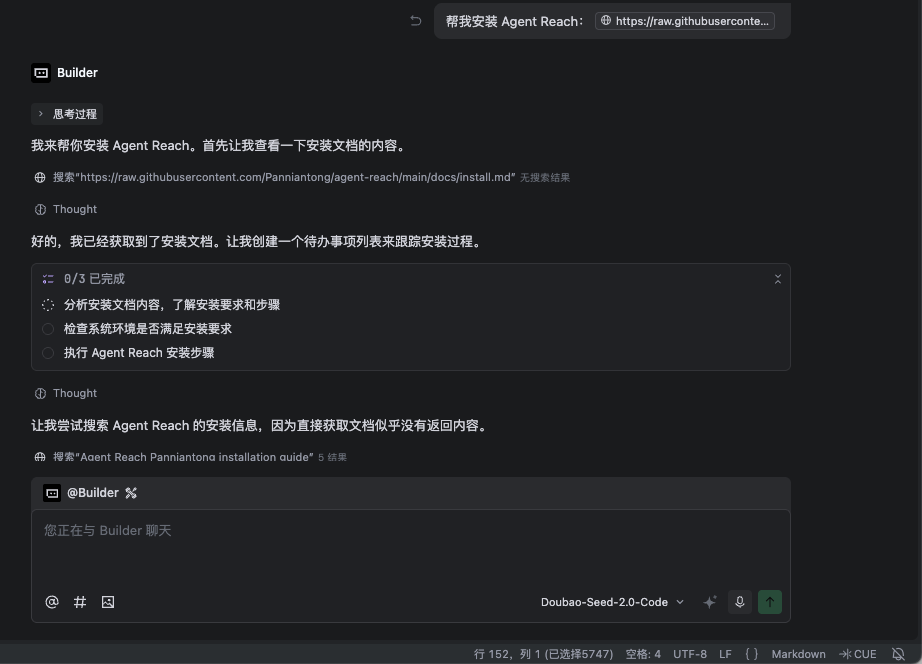Click the # context icon
This screenshot has width=922, height=664.
click(80, 602)
